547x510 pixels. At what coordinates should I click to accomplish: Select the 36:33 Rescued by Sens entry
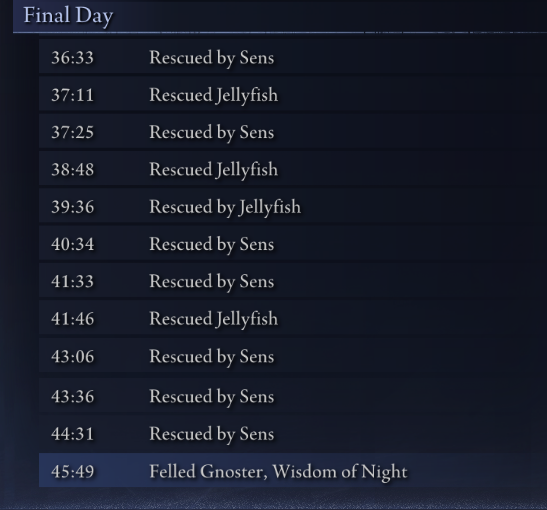(293, 57)
